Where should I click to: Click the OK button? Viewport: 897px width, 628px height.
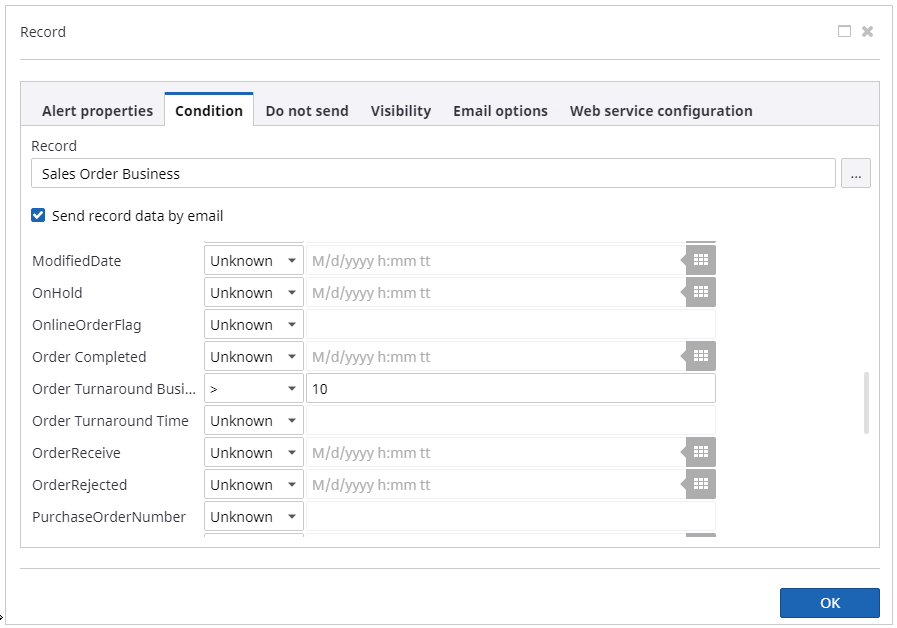[829, 603]
